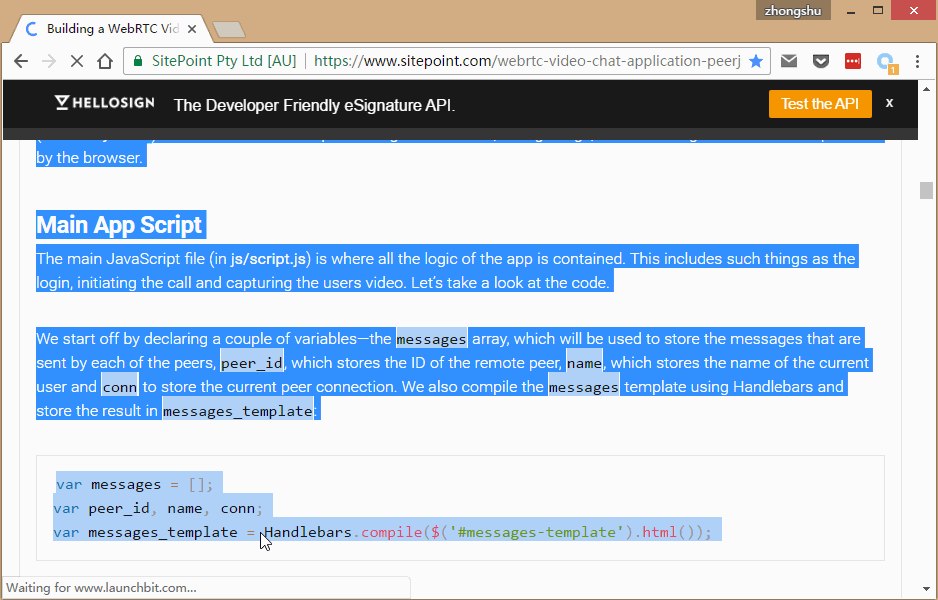Viewport: 938px width, 600px height.
Task: Click the Test the API button
Action: pos(820,104)
